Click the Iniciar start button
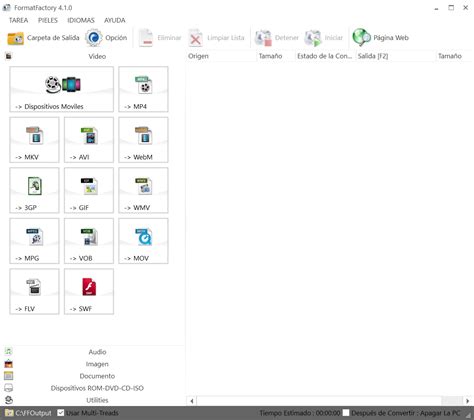474x420 pixels. coord(324,38)
